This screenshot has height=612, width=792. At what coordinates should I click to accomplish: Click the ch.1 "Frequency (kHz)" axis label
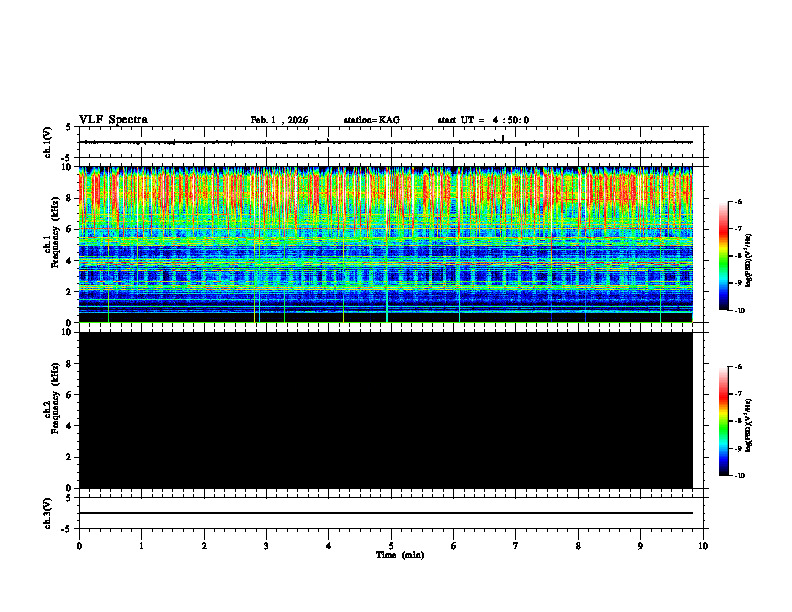pos(54,232)
